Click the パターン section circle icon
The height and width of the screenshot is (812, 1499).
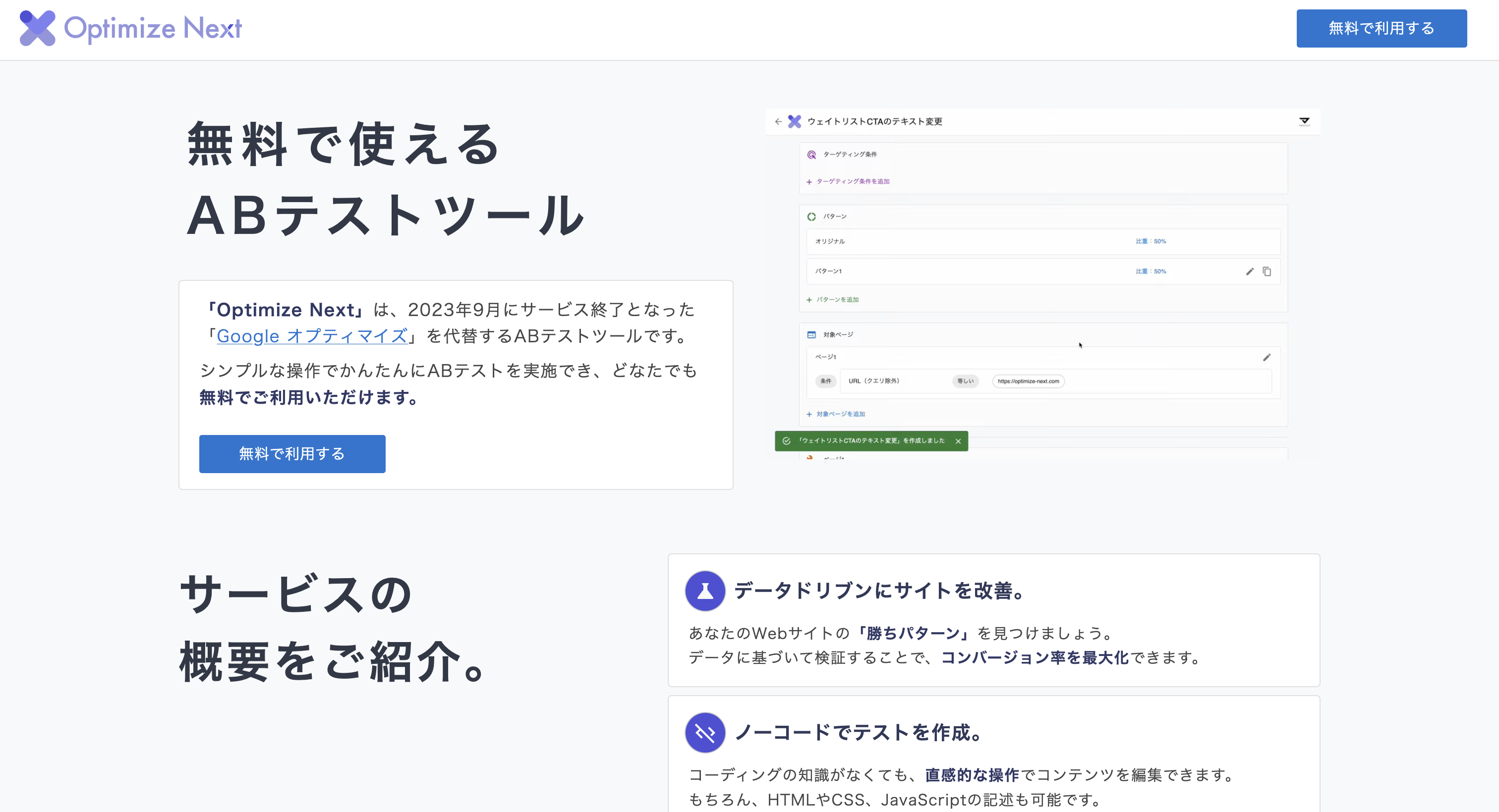click(x=811, y=217)
